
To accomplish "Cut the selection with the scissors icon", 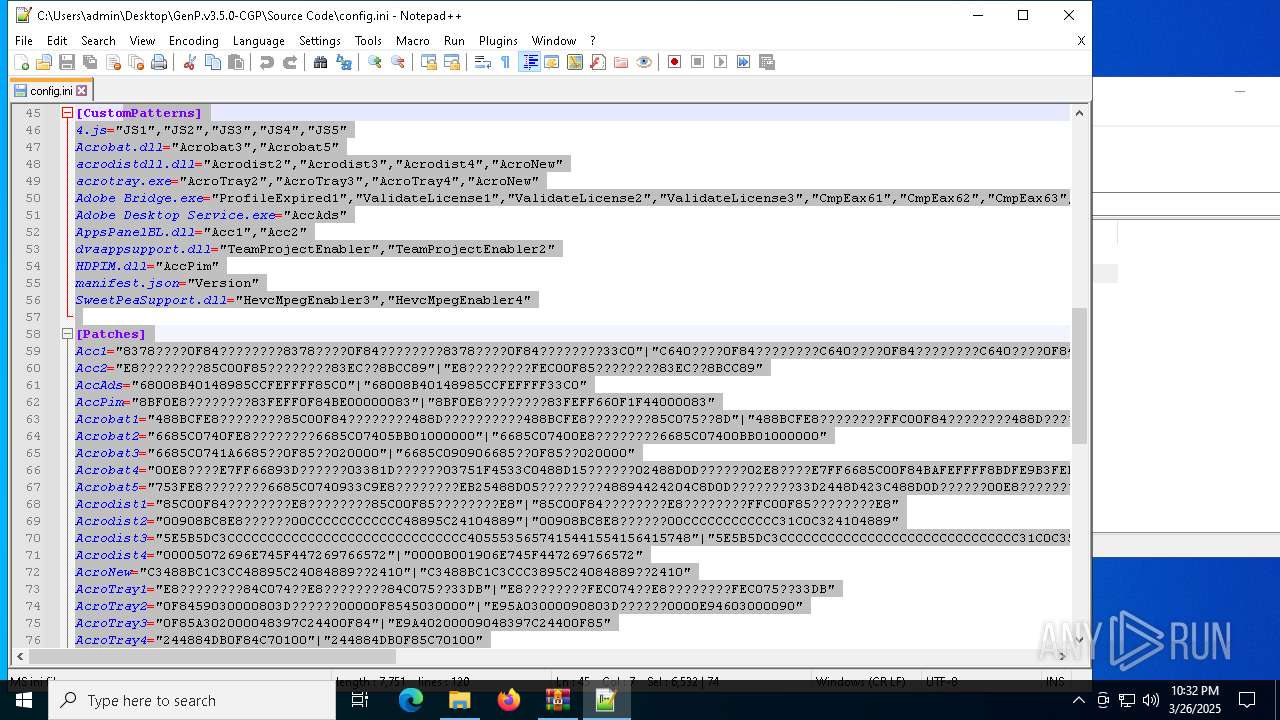I will [189, 62].
